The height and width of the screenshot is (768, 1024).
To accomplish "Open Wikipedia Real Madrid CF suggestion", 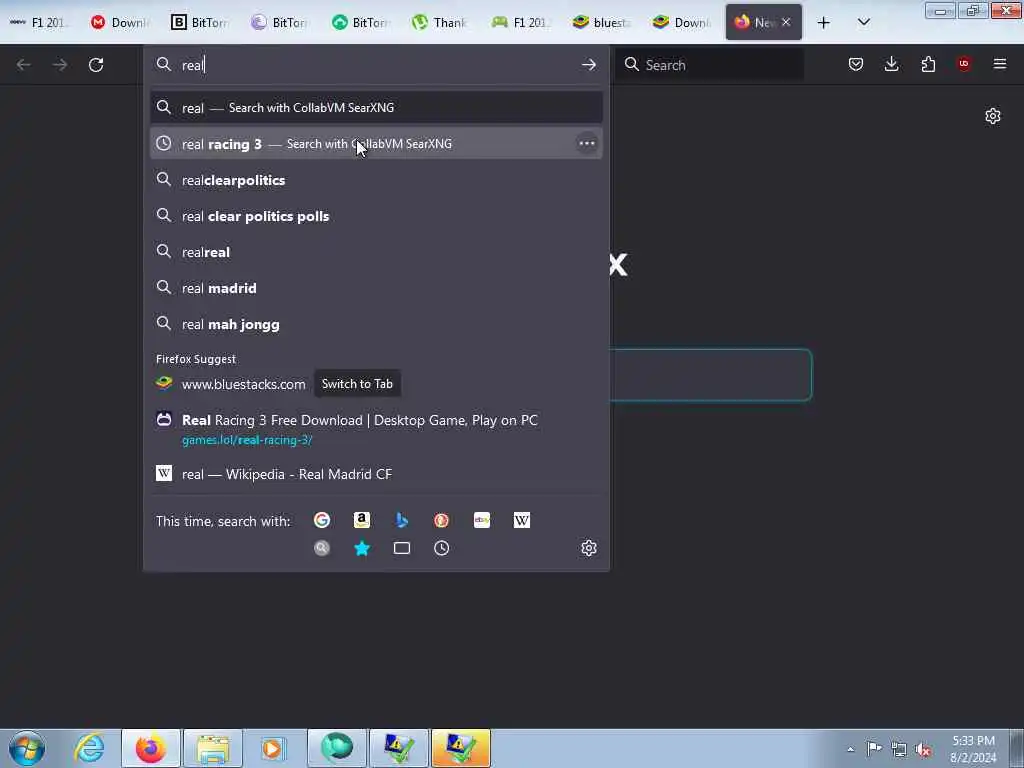I will [376, 474].
